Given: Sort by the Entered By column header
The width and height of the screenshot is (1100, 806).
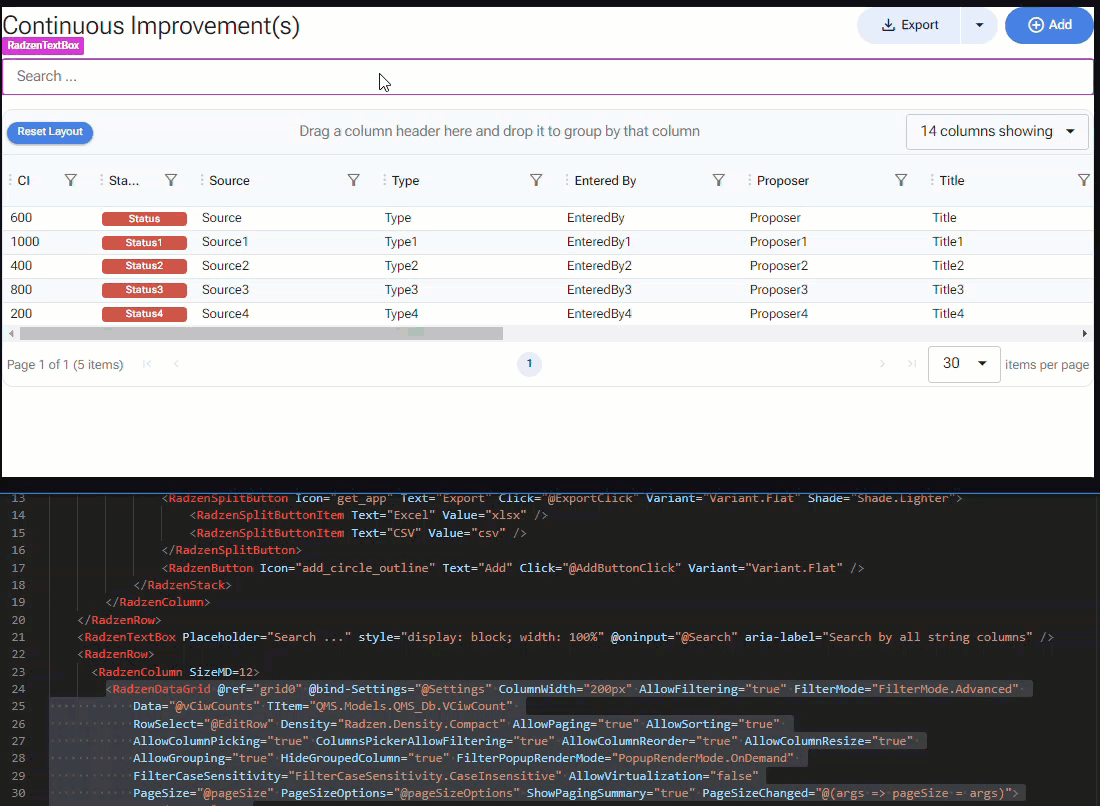Looking at the screenshot, I should pyautogui.click(x=605, y=180).
